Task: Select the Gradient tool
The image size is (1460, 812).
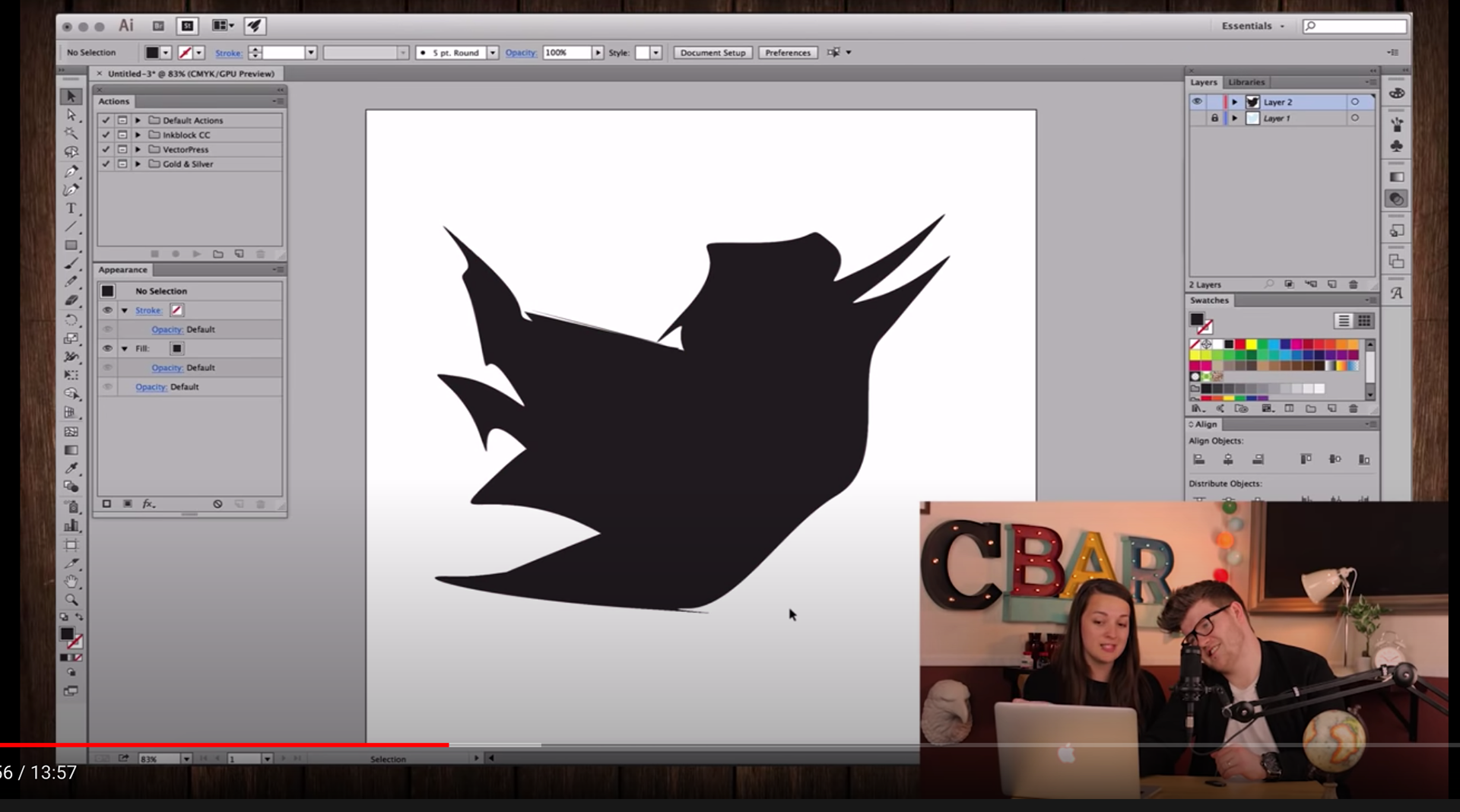Action: tap(71, 450)
